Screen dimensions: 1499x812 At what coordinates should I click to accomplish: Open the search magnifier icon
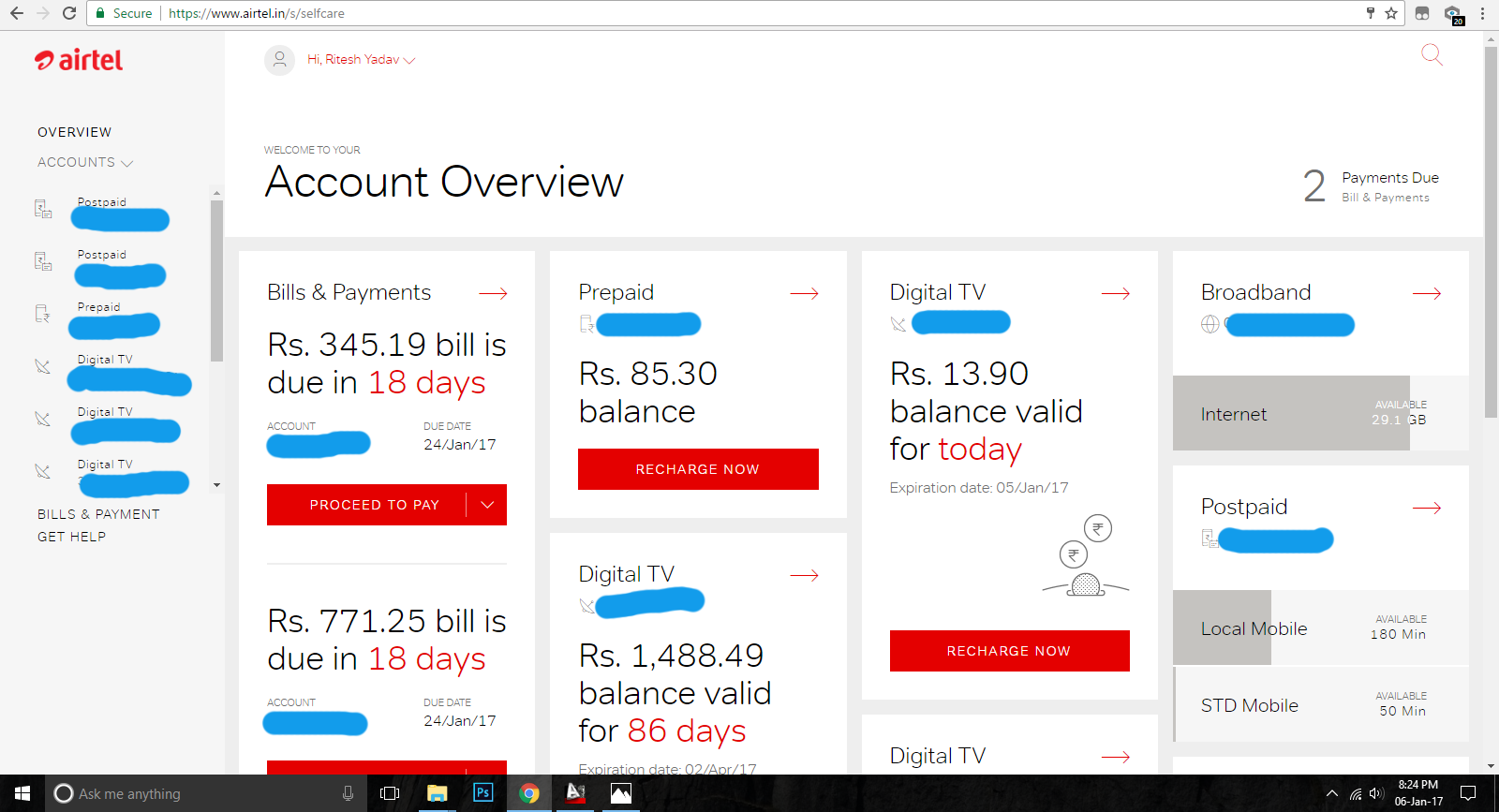click(1432, 54)
